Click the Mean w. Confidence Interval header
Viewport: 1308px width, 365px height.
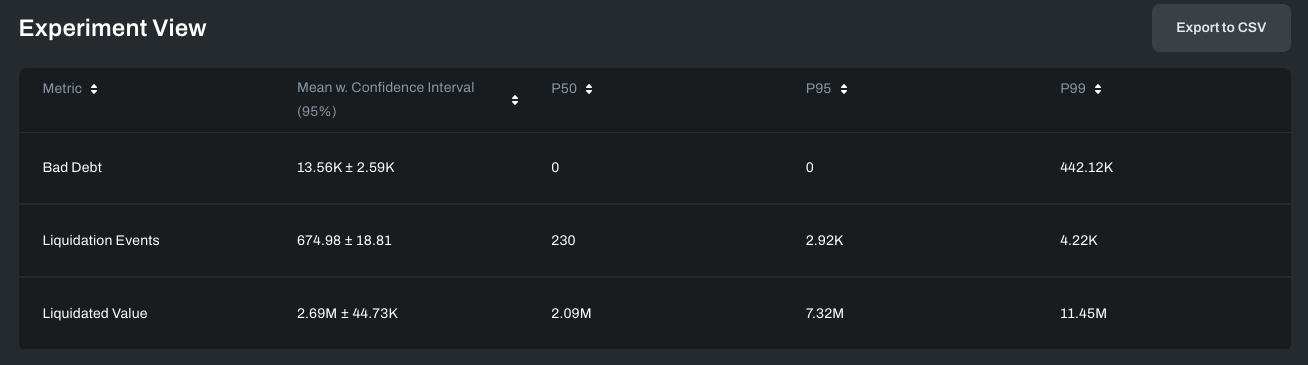386,100
